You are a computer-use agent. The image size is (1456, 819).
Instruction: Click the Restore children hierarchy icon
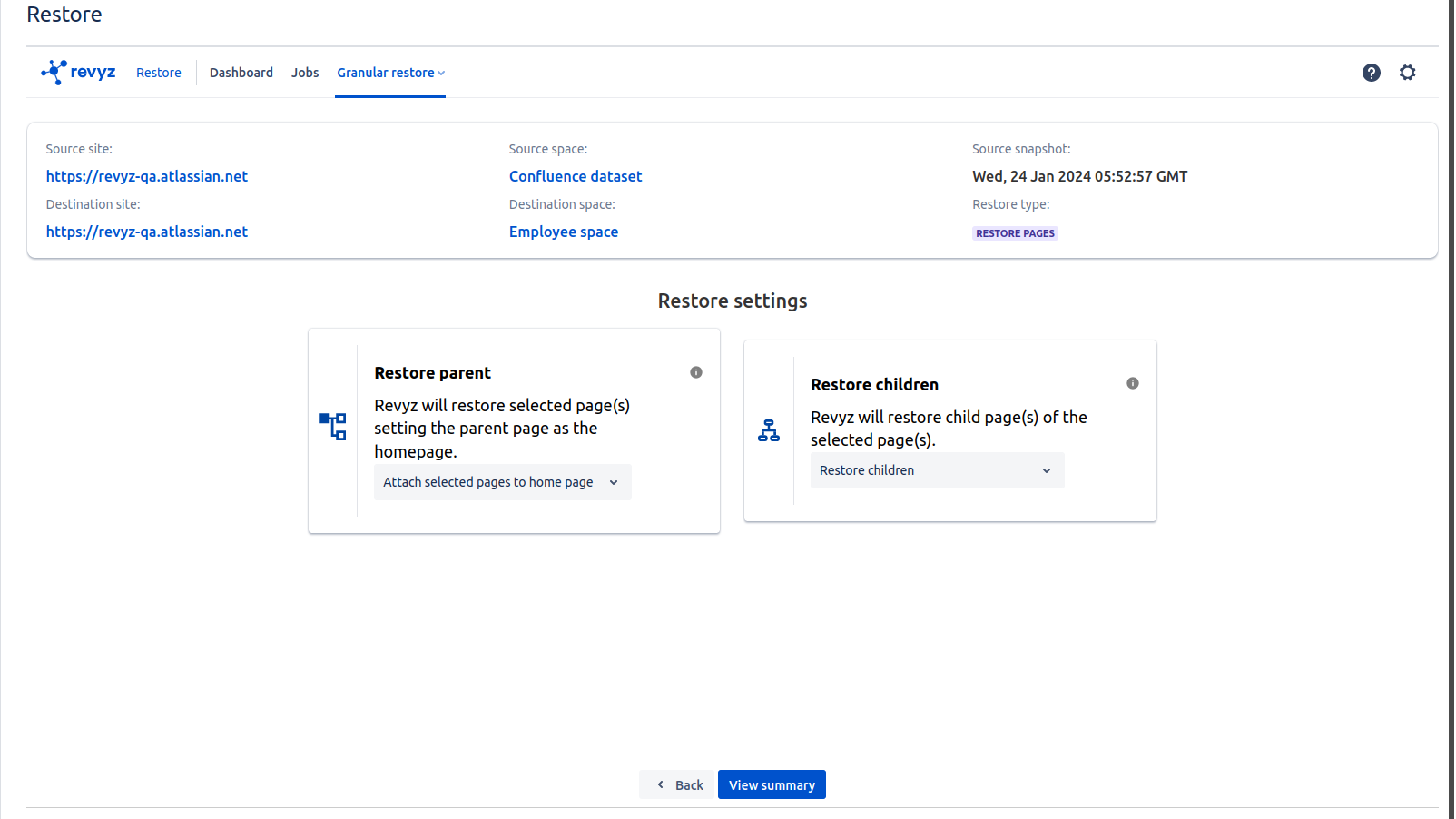click(x=769, y=430)
